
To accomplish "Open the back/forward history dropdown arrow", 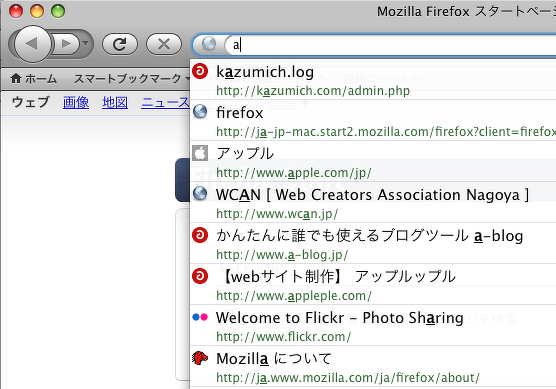I will (85, 44).
